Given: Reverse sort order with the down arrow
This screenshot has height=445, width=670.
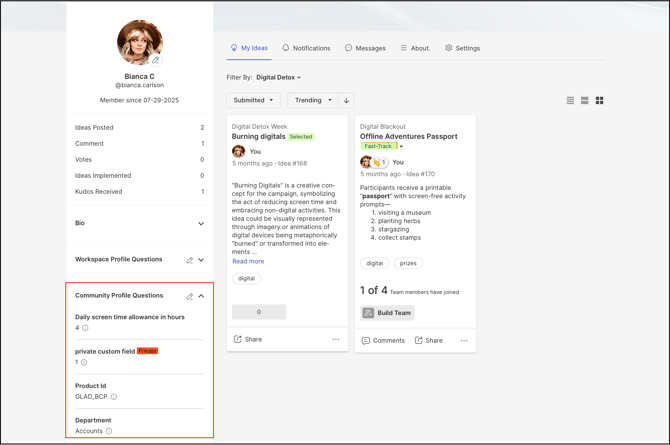Looking at the screenshot, I should point(347,100).
